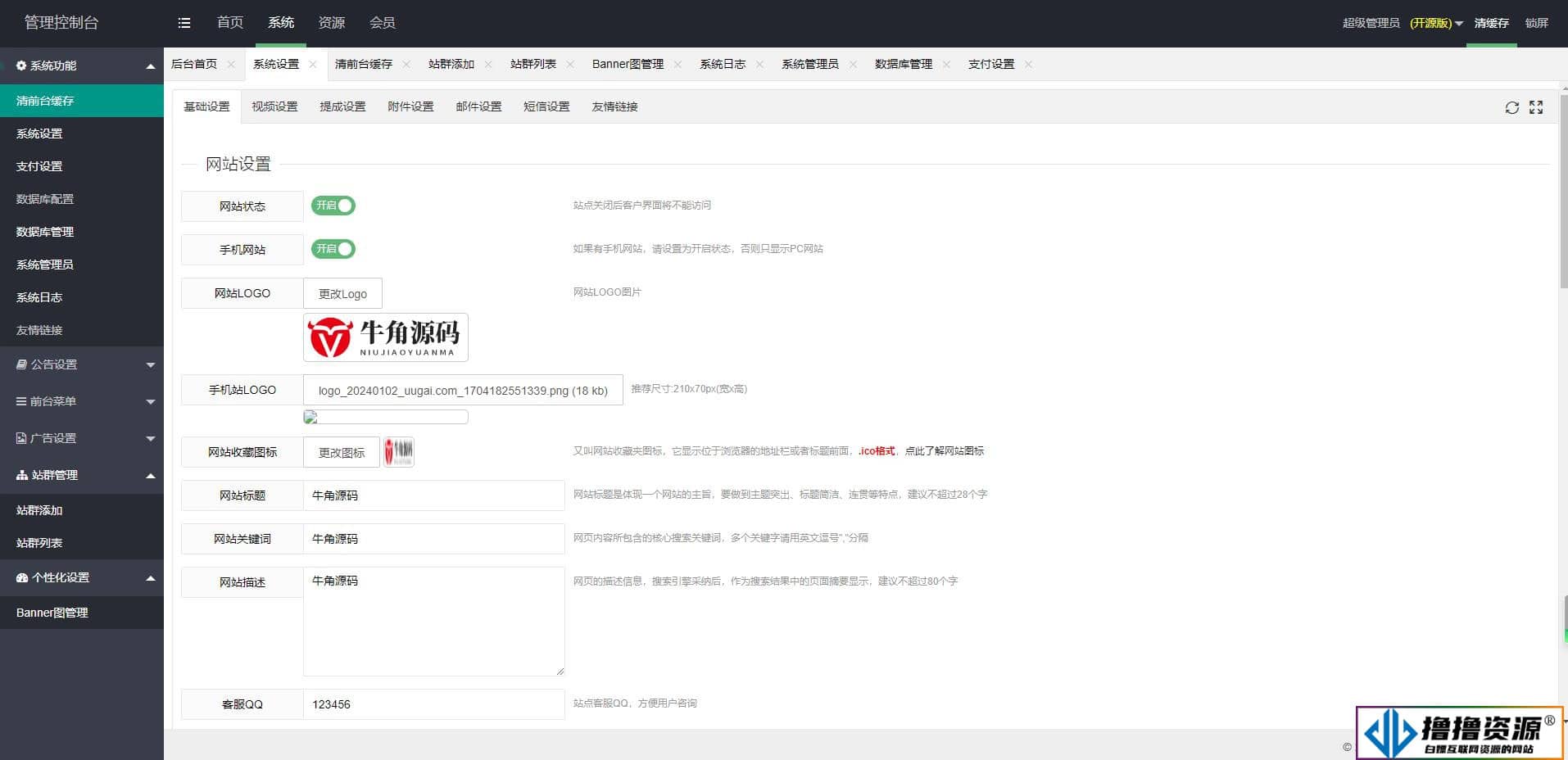Collapse the 系统功能 sidebar group
Viewport: 1568px width, 760px height.
[x=82, y=66]
